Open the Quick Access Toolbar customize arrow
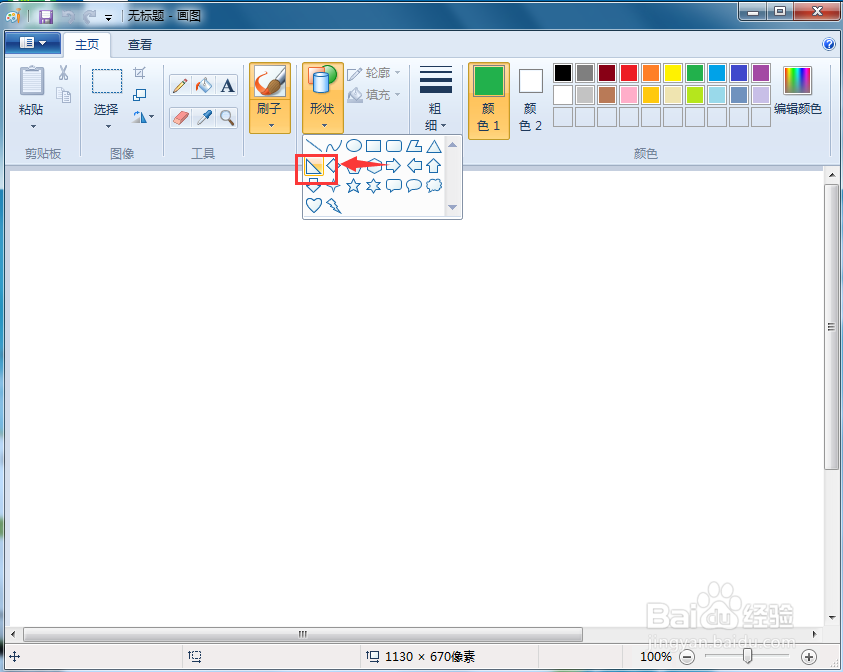Image resolution: width=843 pixels, height=672 pixels. coord(109,18)
